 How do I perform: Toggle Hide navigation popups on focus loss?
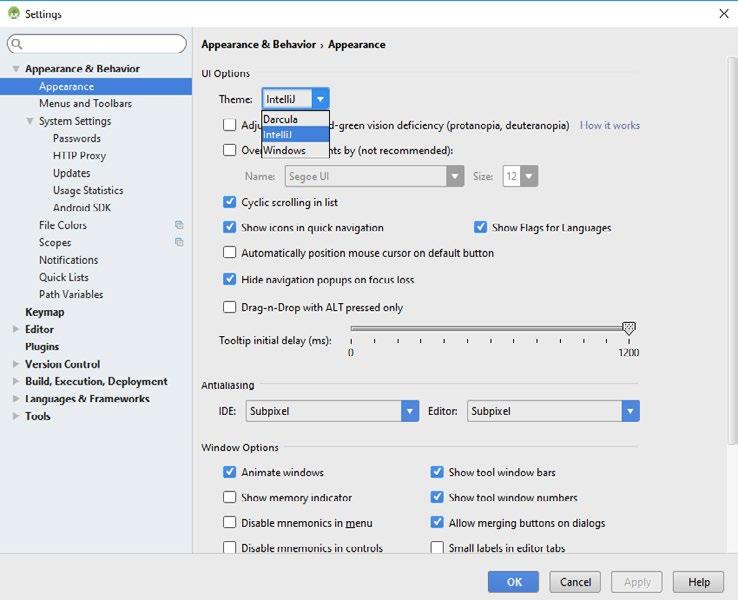[x=229, y=279]
